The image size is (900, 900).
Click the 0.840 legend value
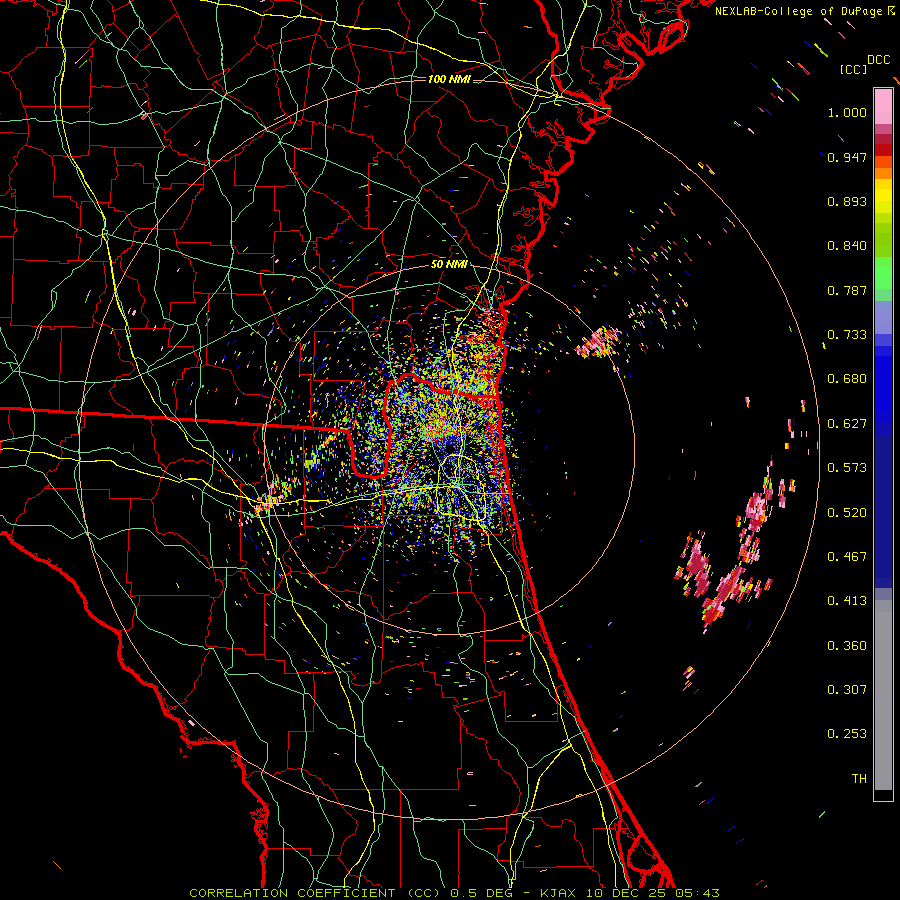[847, 246]
